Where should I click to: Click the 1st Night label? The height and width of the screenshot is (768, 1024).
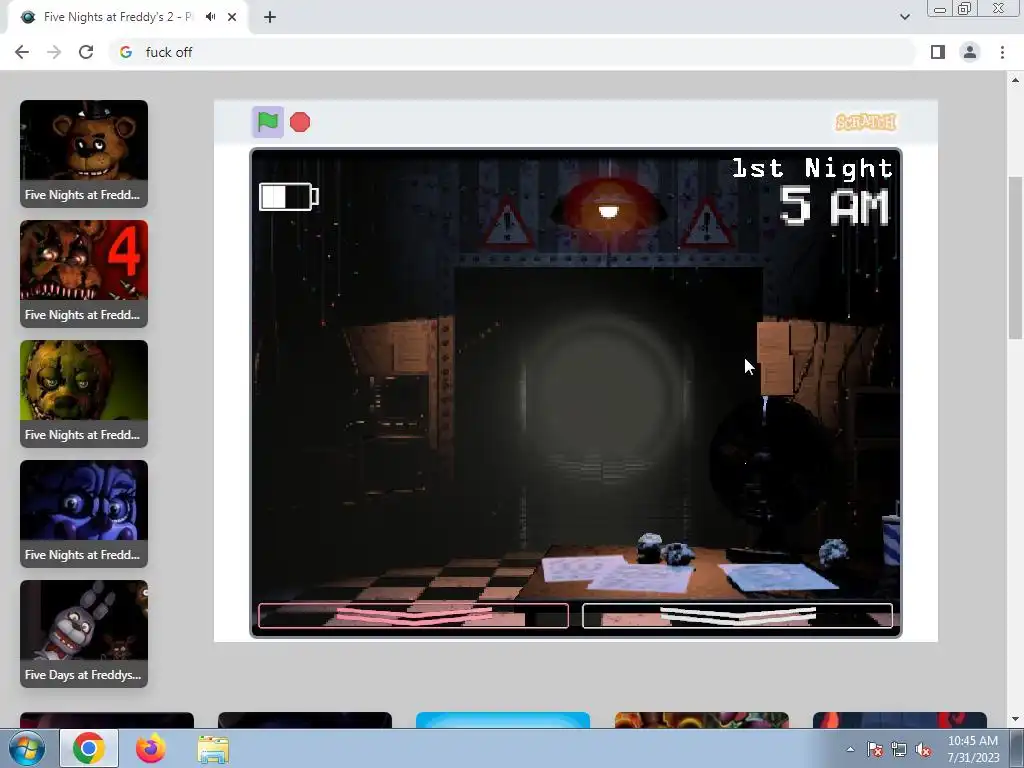(812, 168)
